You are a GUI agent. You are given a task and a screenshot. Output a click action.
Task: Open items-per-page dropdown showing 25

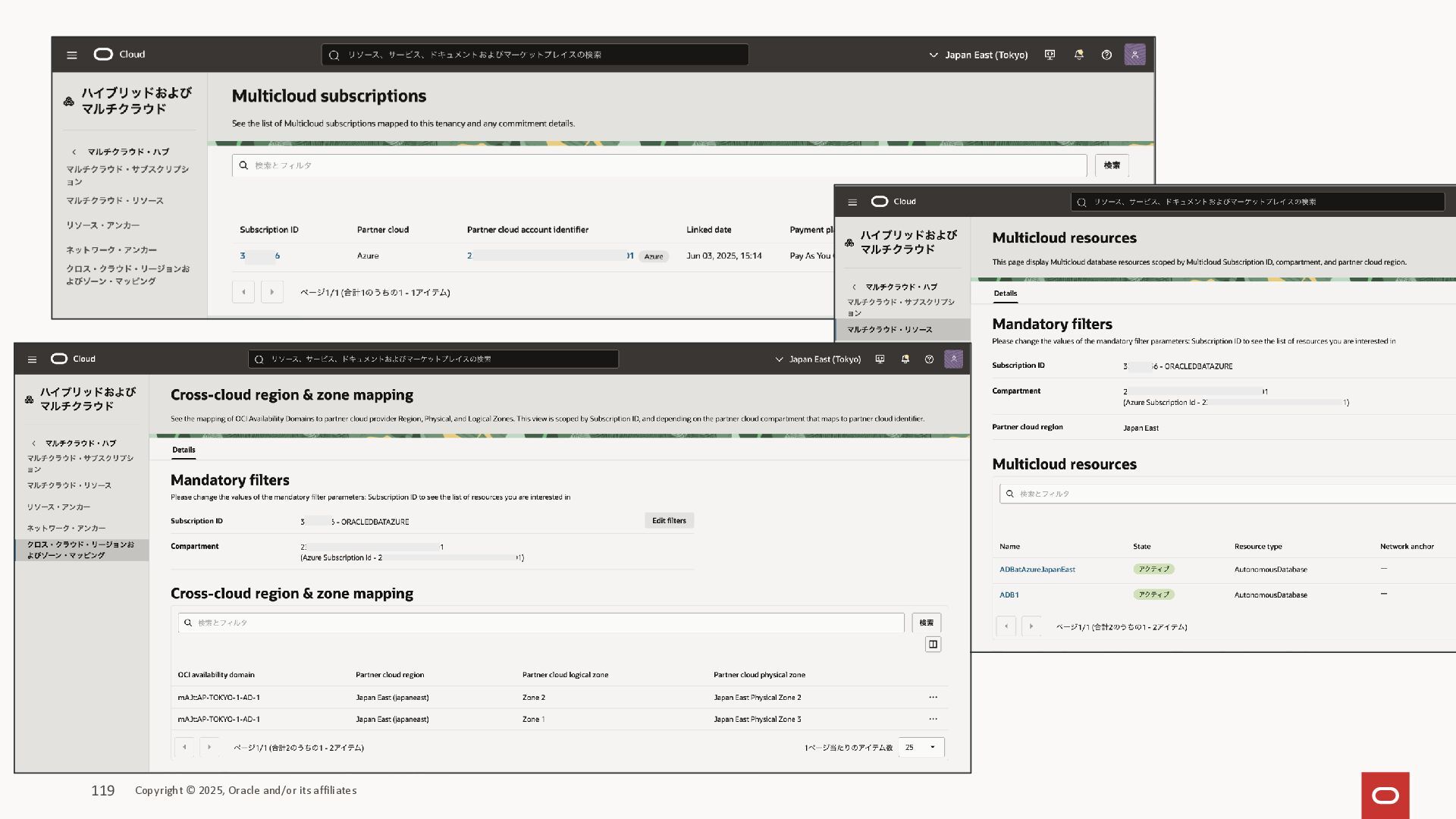[921, 747]
